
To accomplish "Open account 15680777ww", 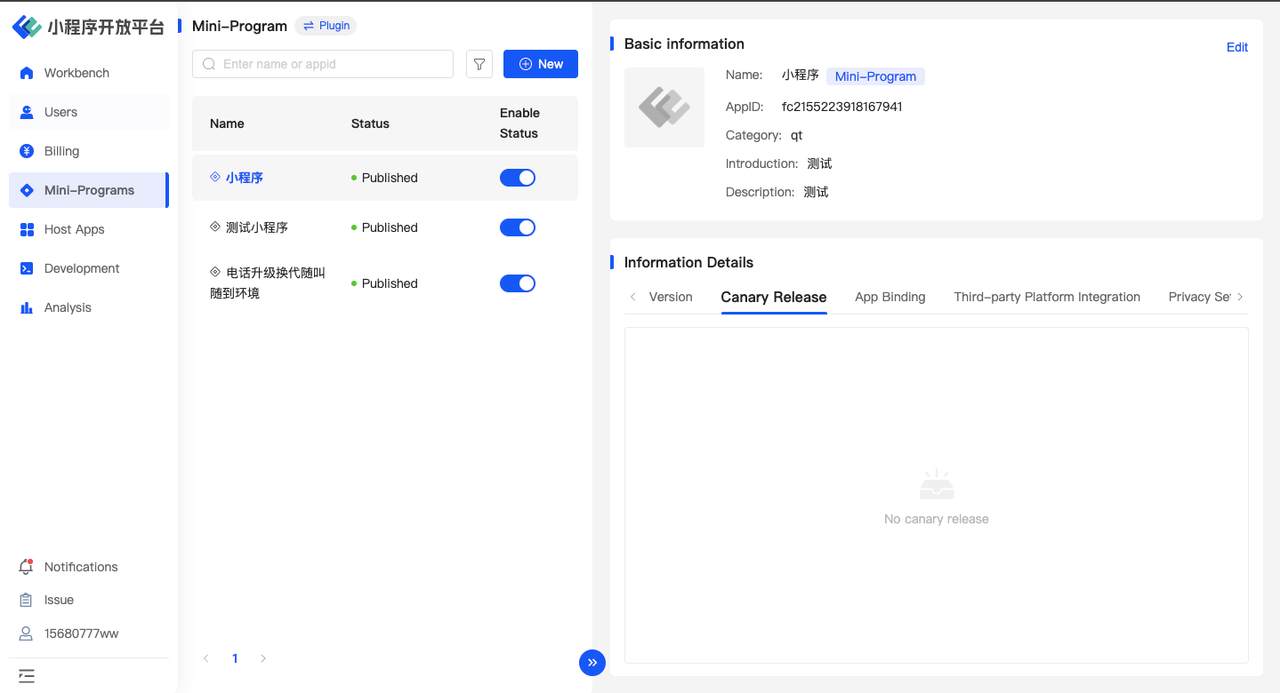I will pos(81,634).
